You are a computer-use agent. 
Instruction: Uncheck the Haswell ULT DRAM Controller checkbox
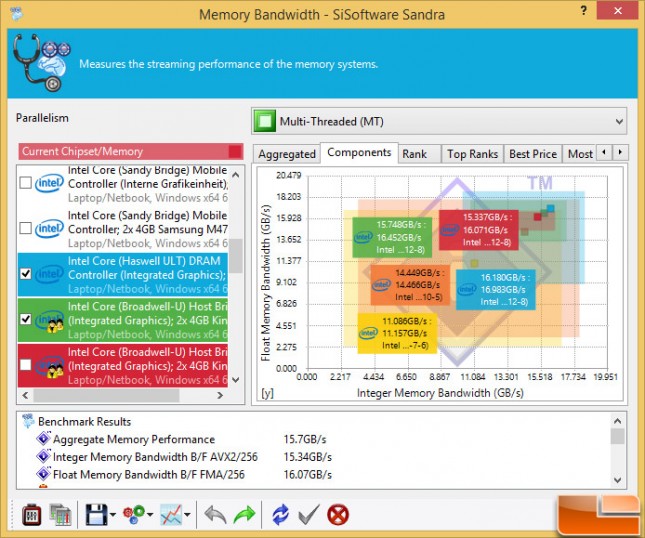pos(26,274)
